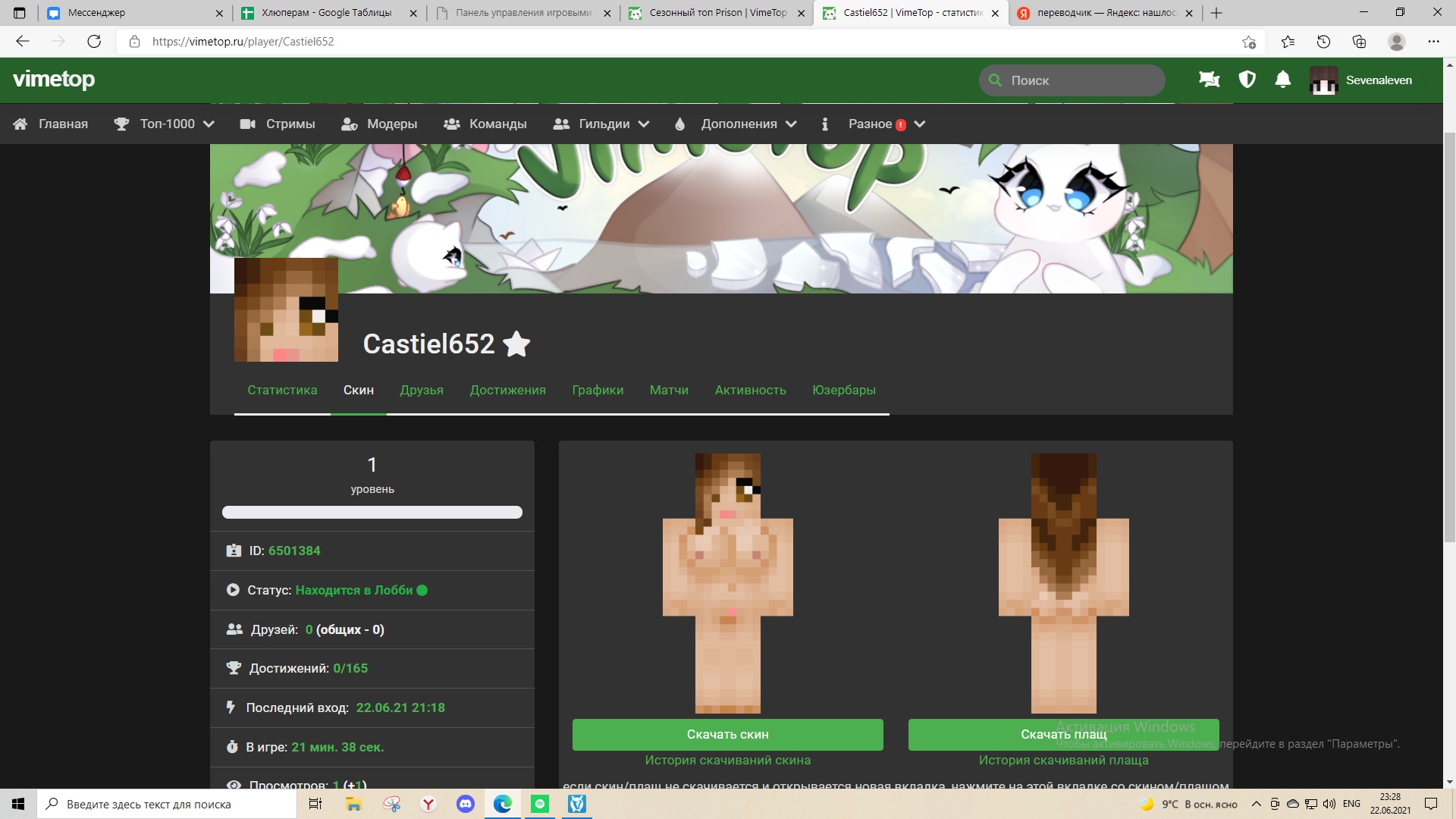Click the address bar URL

tap(243, 42)
